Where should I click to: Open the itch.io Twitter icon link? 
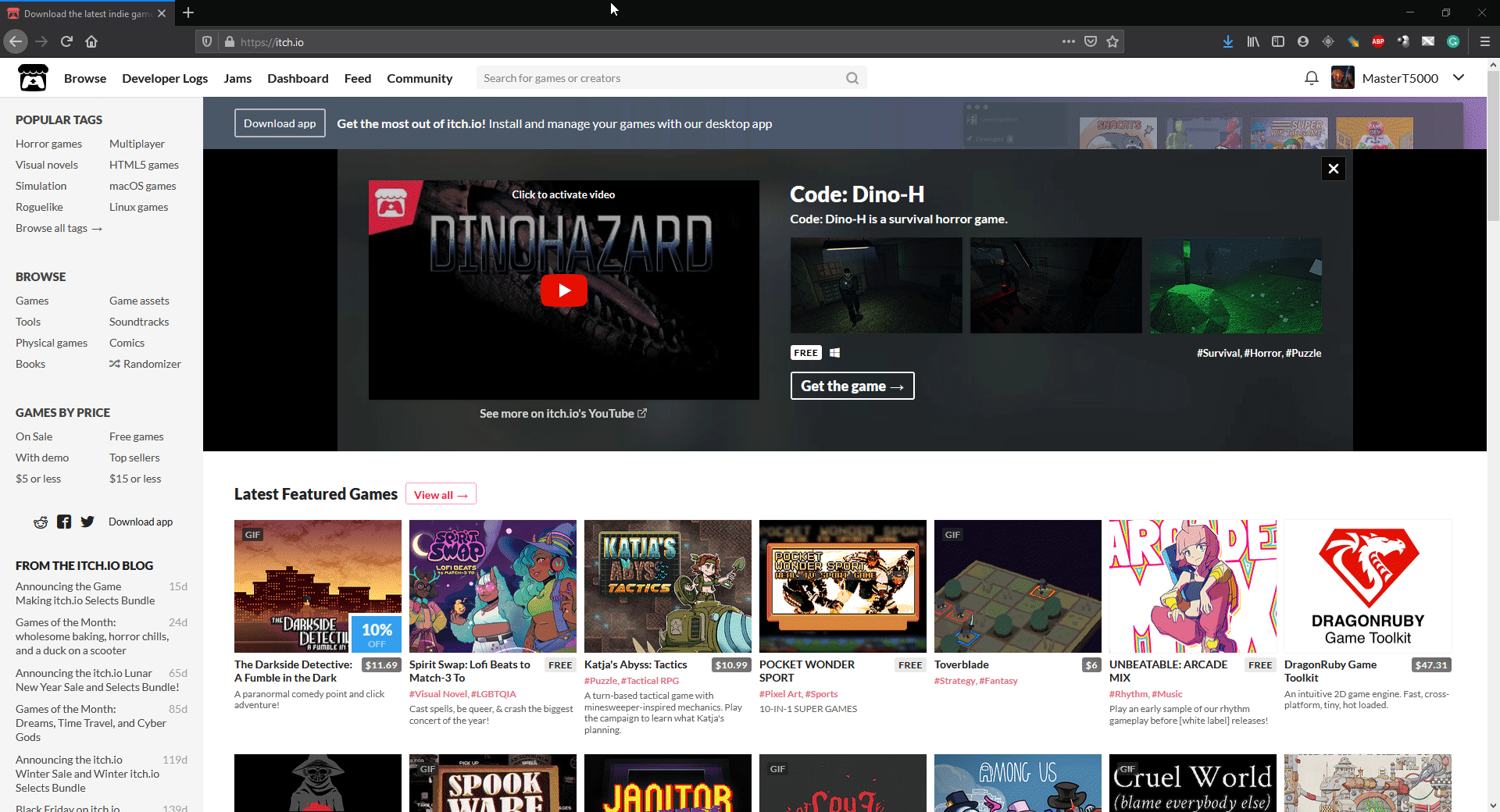87,522
